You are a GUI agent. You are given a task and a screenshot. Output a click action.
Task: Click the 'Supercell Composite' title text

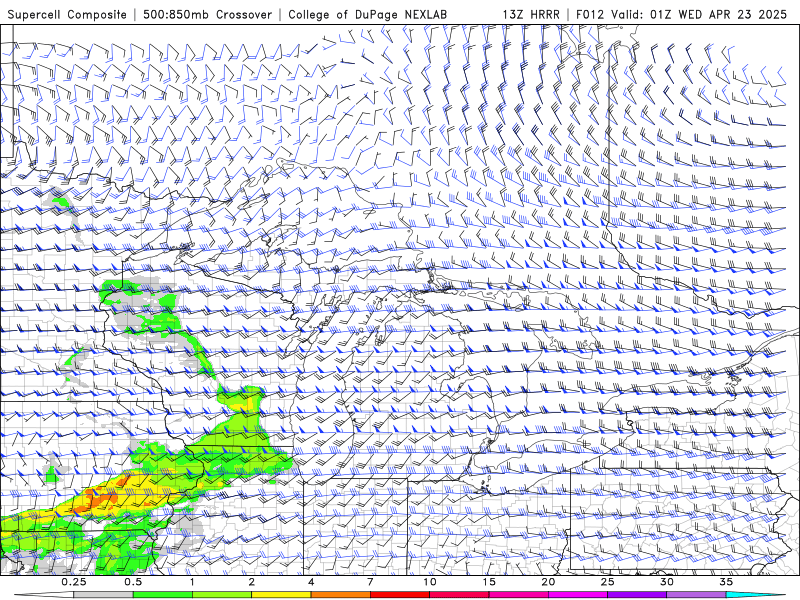point(67,14)
